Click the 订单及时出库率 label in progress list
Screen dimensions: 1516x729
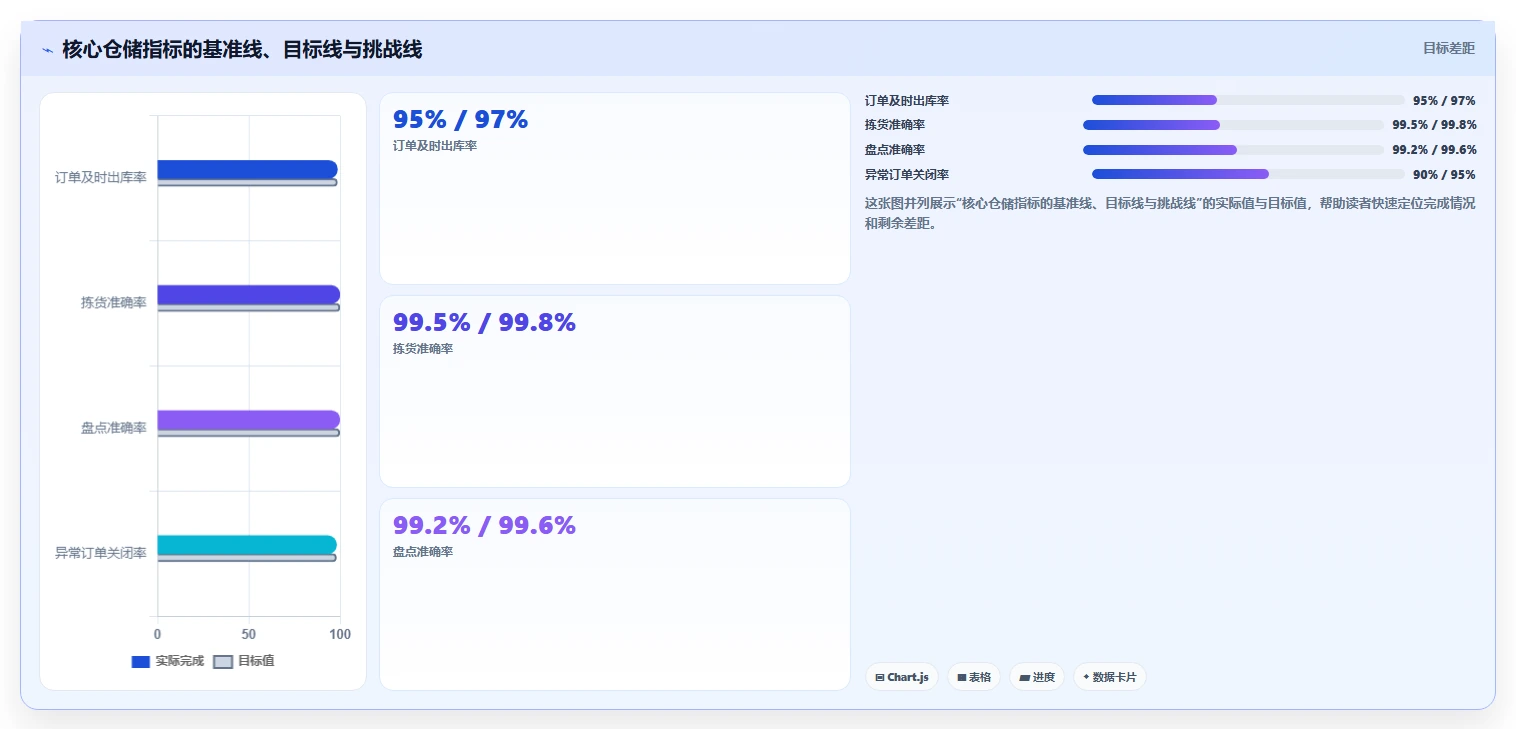(907, 100)
